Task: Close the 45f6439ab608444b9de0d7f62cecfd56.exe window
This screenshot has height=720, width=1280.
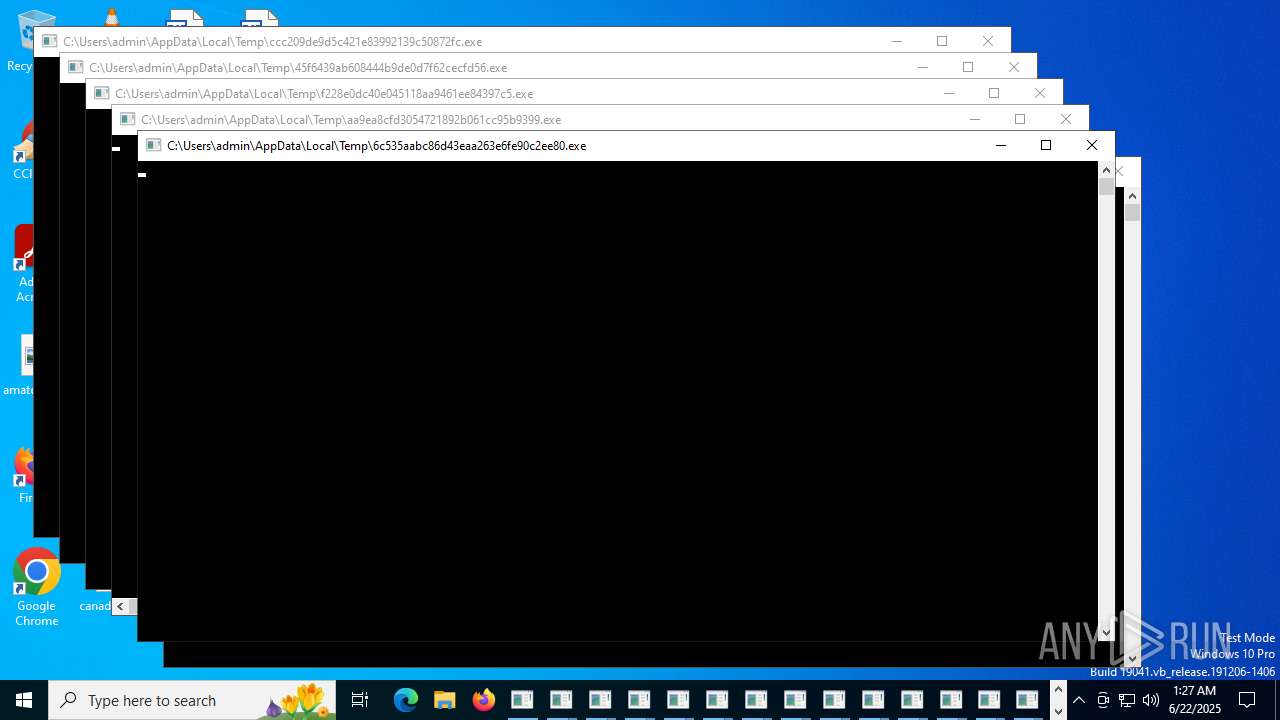Action: (1014, 67)
